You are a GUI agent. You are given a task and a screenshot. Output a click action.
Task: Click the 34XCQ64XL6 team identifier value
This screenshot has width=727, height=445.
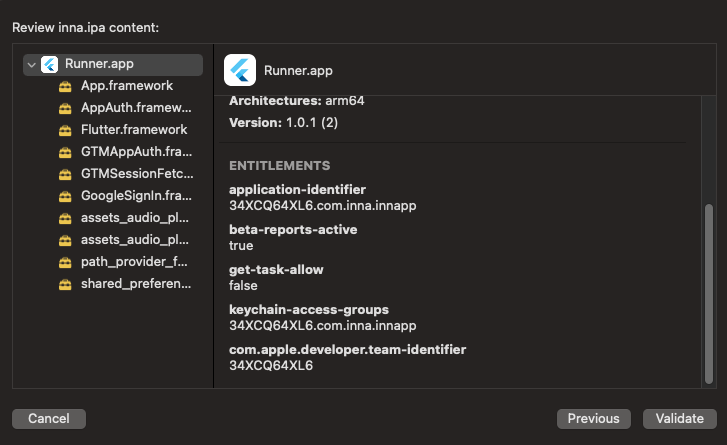[271, 366]
